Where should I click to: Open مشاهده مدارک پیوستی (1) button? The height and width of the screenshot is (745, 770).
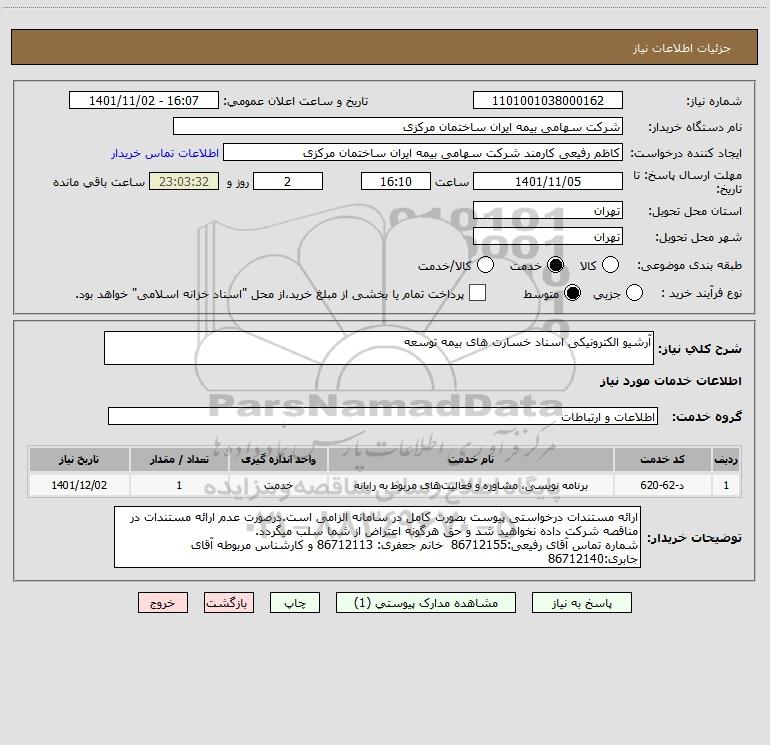click(426, 603)
